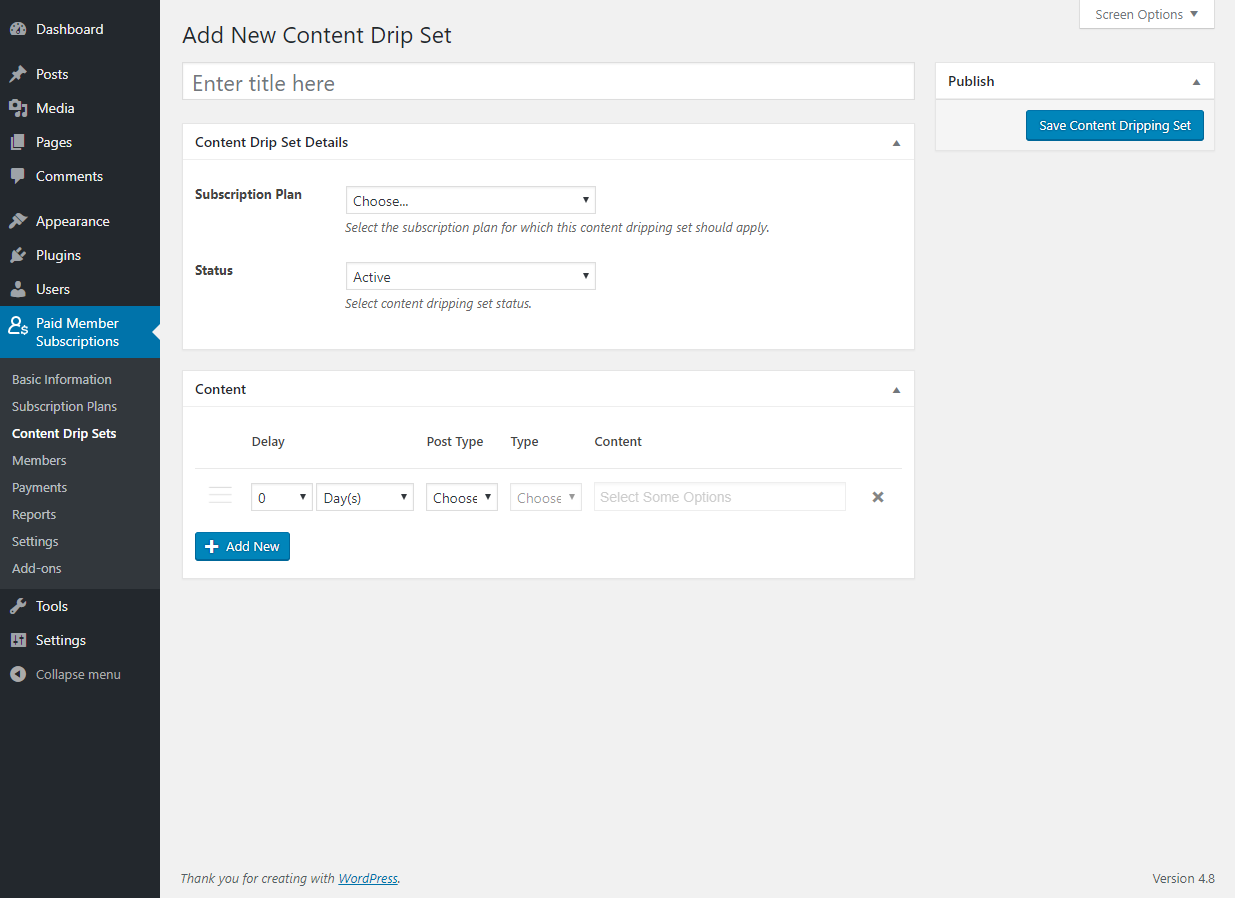Viewport: 1235px width, 898px height.
Task: Click Save Content Dripping Set button
Action: click(x=1115, y=125)
